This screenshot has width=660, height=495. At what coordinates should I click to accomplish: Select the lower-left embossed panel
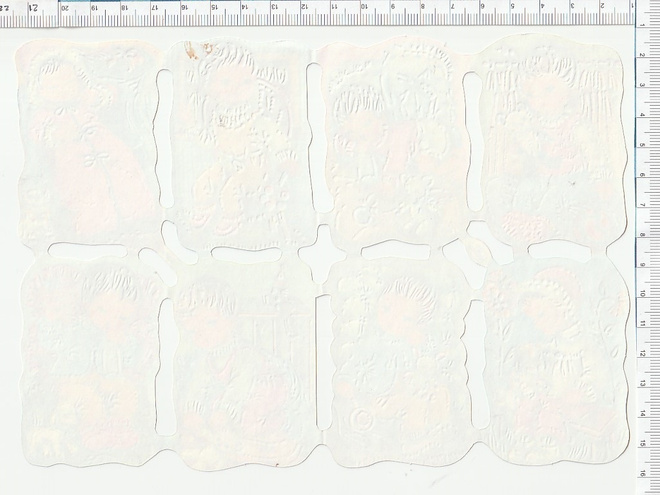(90, 361)
